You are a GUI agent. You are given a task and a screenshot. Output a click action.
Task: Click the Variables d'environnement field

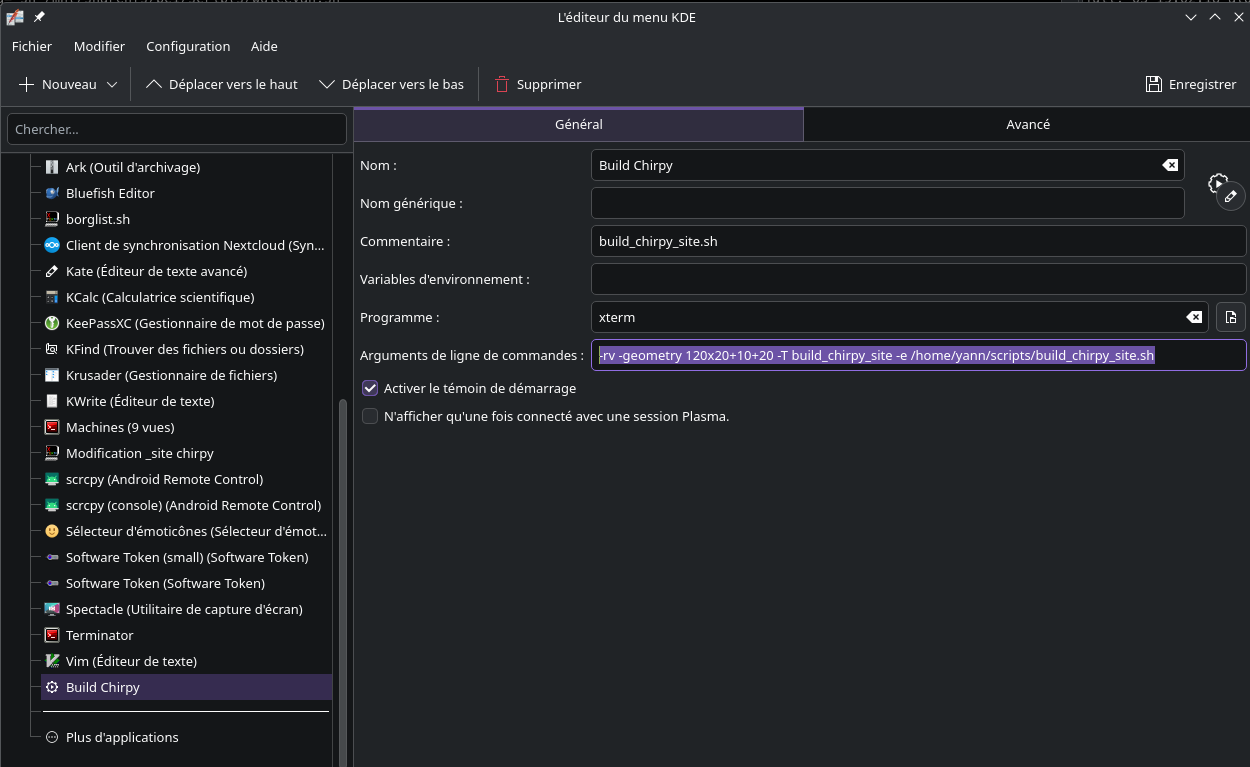[x=918, y=279]
